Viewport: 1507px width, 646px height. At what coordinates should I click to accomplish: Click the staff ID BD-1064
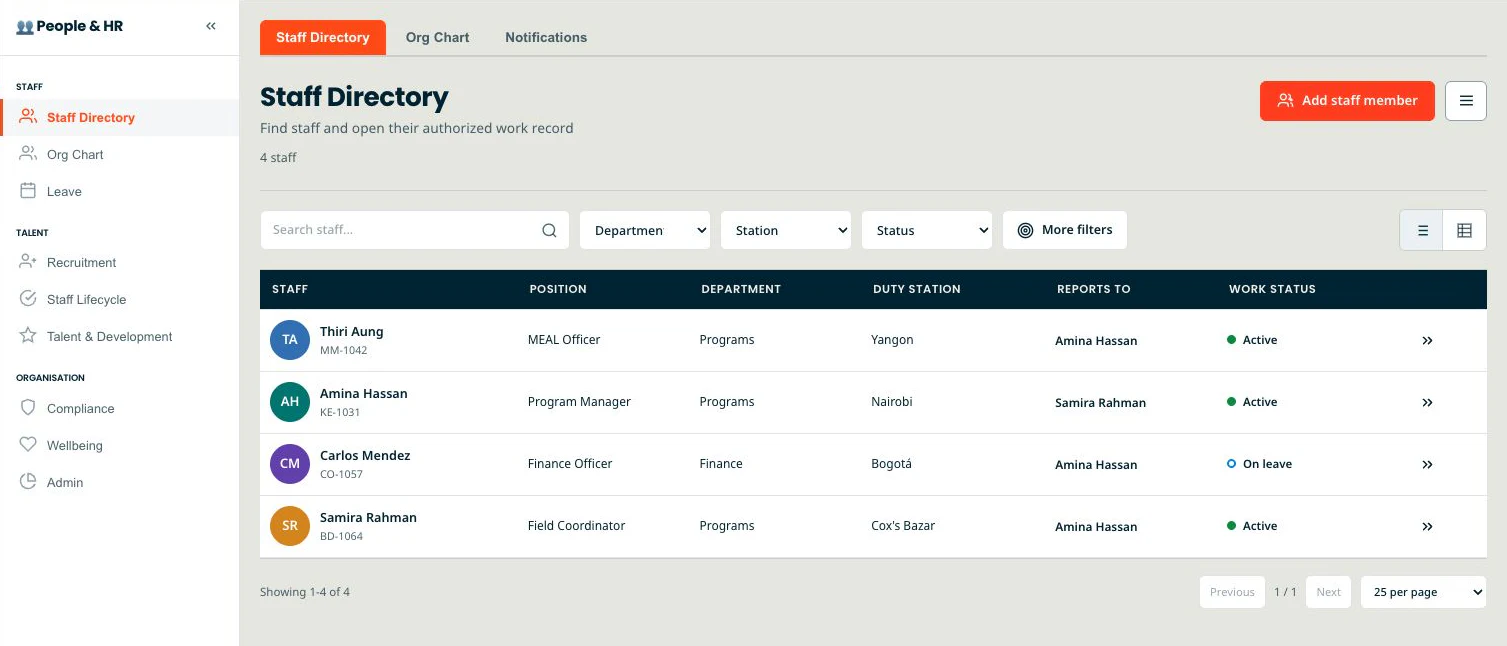[341, 536]
